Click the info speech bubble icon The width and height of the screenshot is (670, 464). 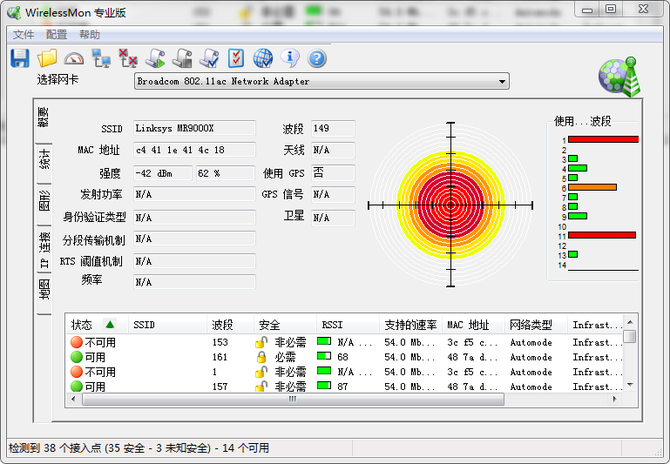[x=290, y=58]
